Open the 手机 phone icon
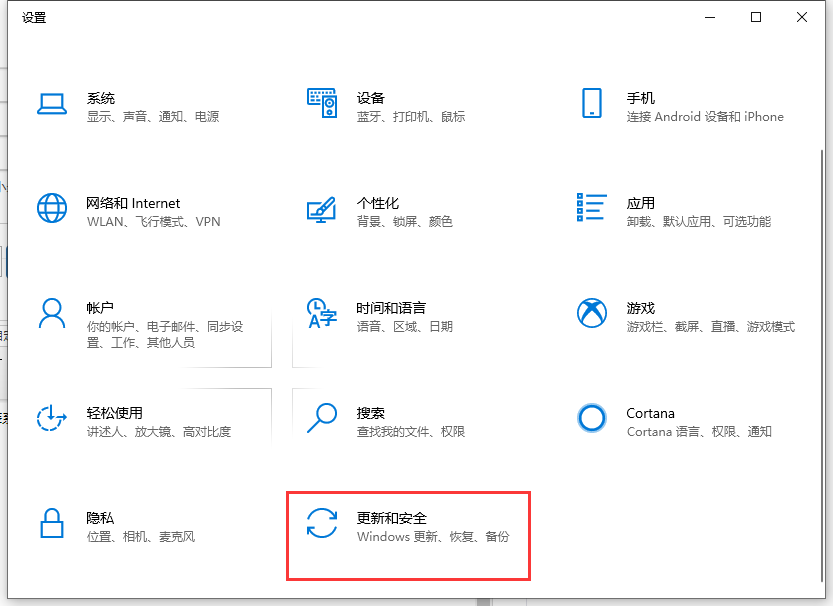 tap(592, 103)
